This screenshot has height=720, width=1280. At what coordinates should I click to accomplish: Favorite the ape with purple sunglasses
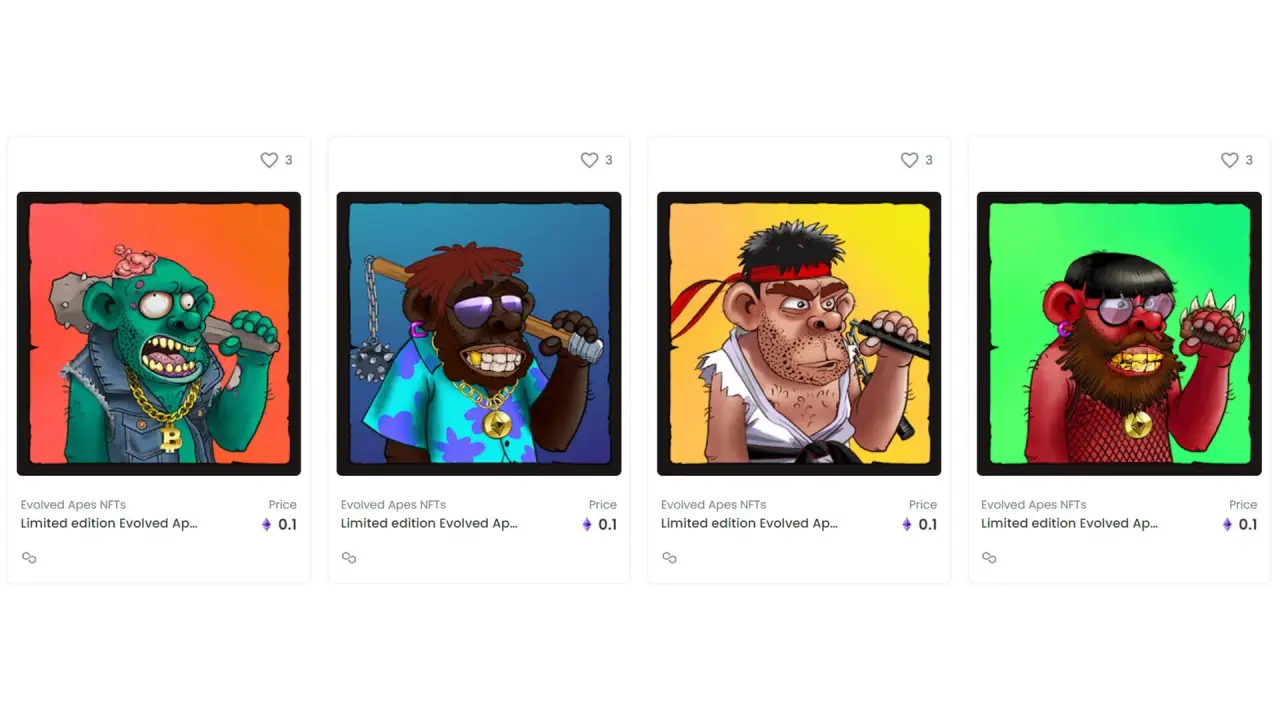(x=589, y=160)
